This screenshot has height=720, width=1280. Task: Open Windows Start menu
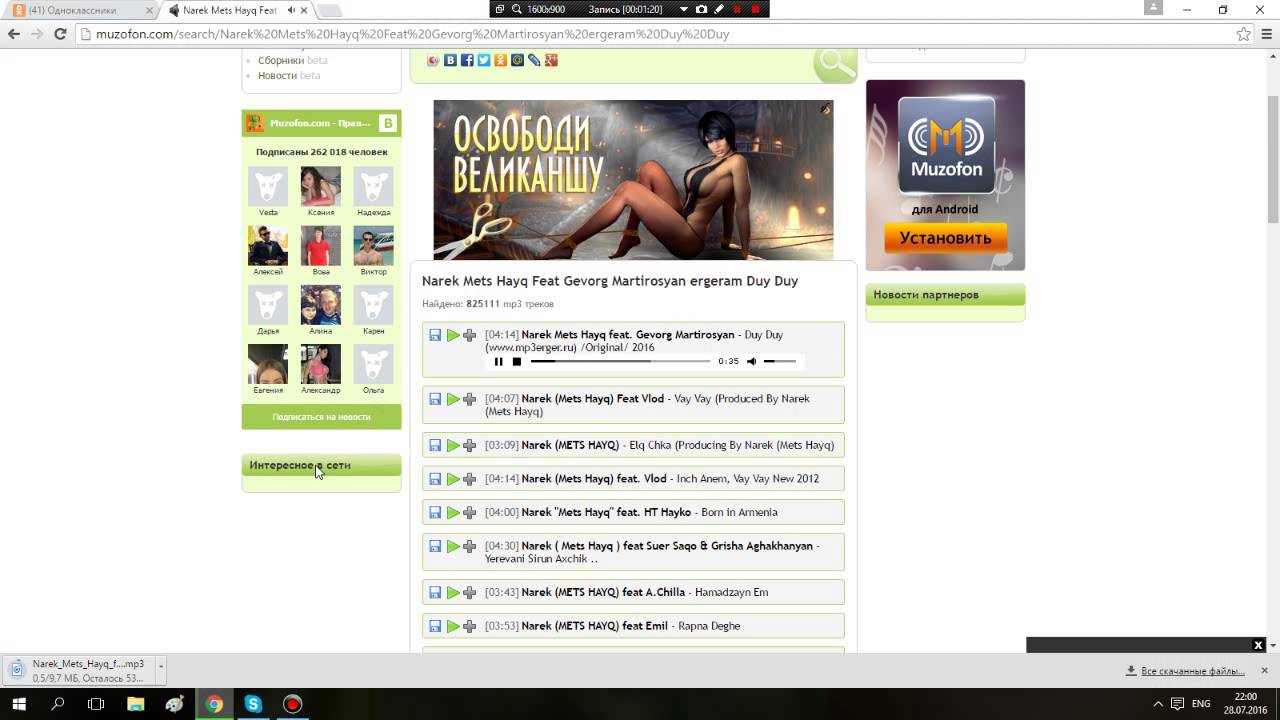tap(19, 704)
